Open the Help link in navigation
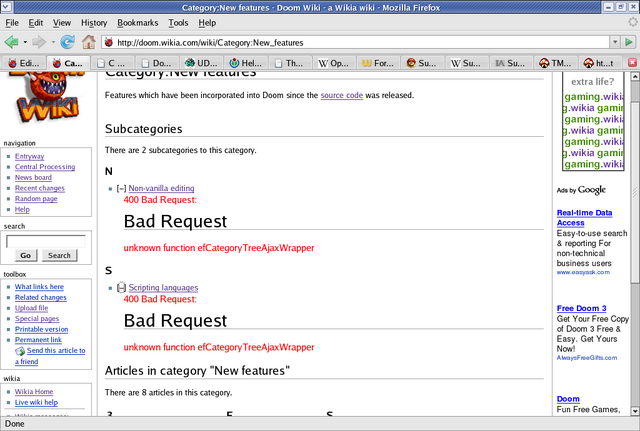Image resolution: width=640 pixels, height=431 pixels. 22,209
